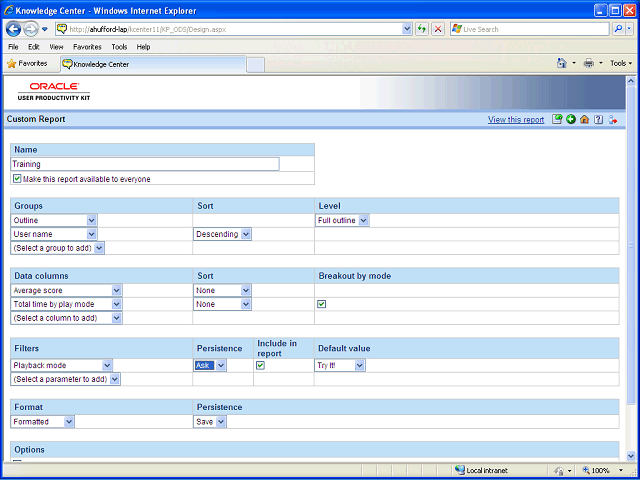Open the Favorites menu in menu bar
Image resolution: width=640 pixels, height=480 pixels.
pyautogui.click(x=87, y=47)
